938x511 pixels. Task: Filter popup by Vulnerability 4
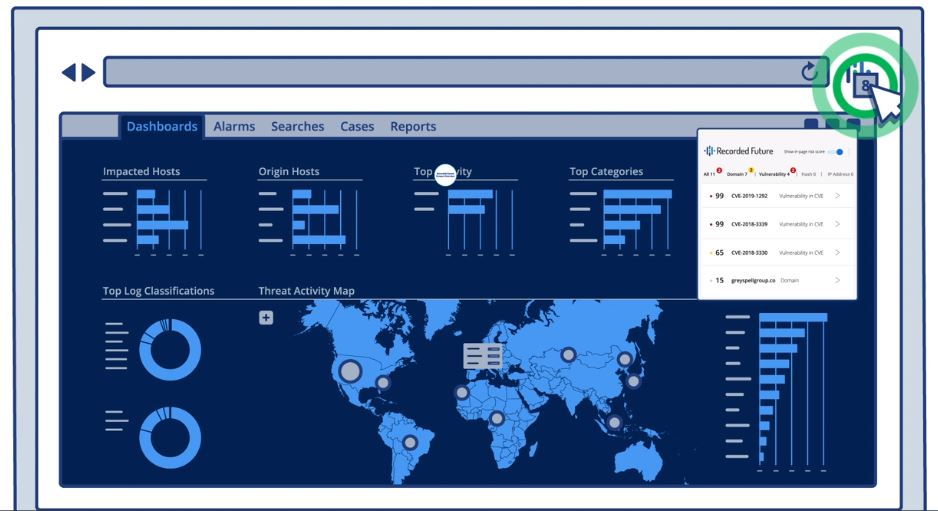774,174
